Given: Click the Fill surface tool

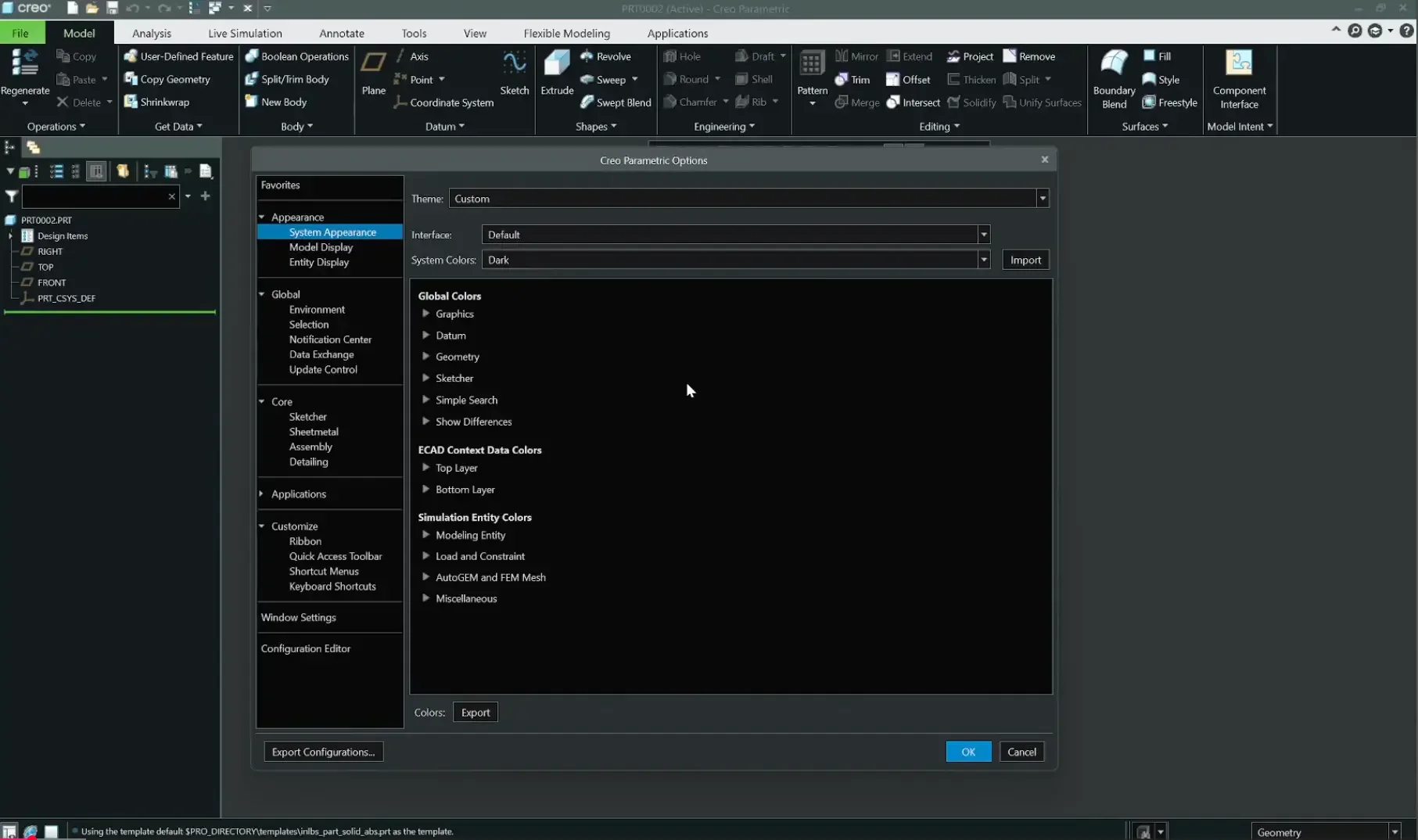Looking at the screenshot, I should tap(1157, 56).
